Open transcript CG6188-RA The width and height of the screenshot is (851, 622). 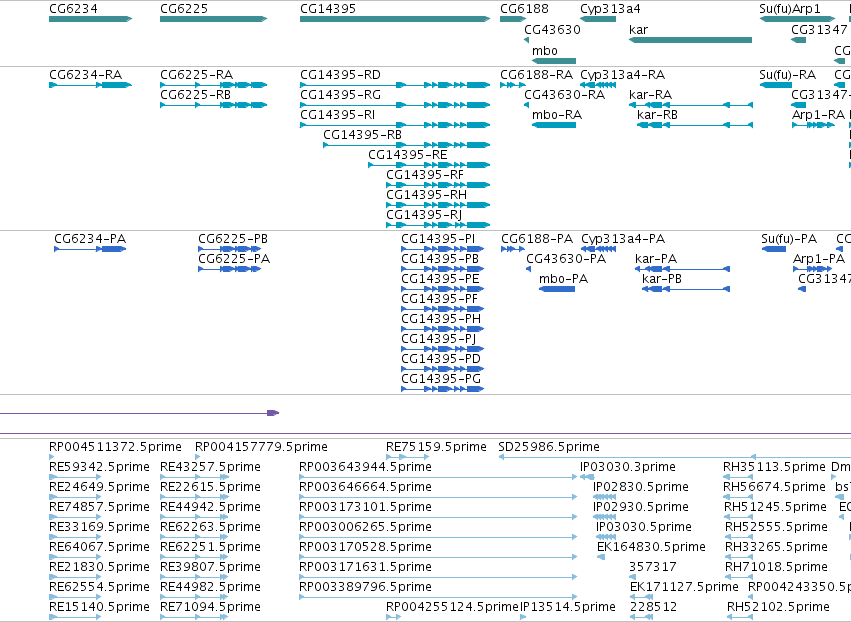tap(536, 74)
